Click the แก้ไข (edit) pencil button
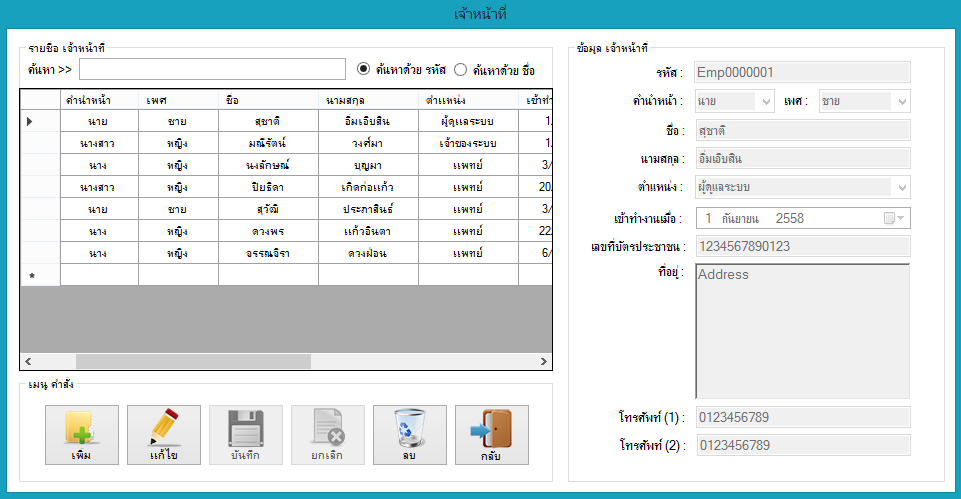 [164, 435]
